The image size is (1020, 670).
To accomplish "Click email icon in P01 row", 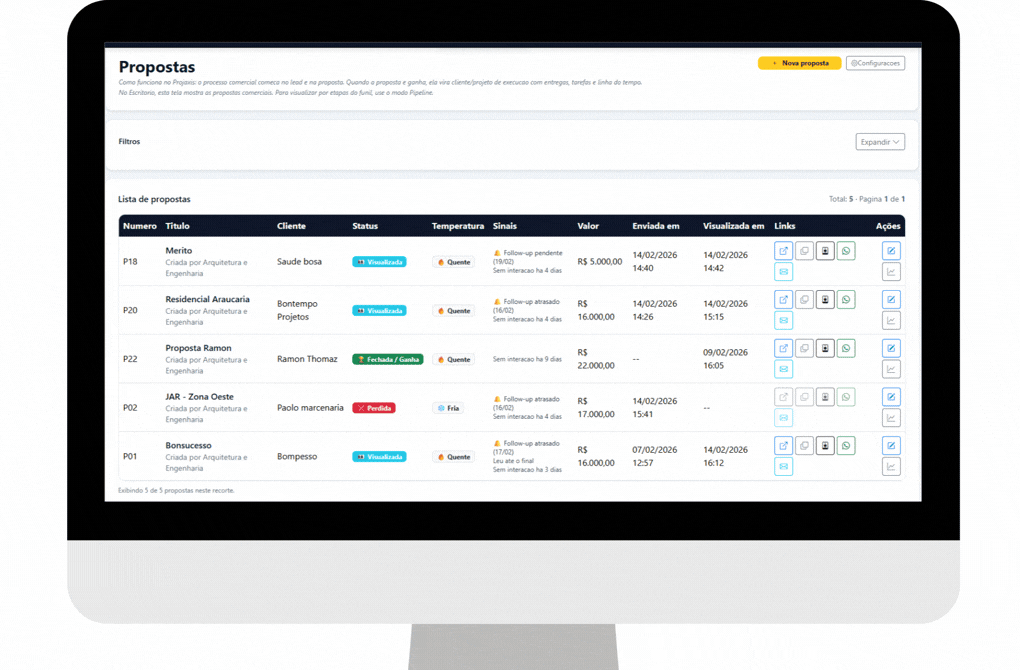I will tap(783, 467).
